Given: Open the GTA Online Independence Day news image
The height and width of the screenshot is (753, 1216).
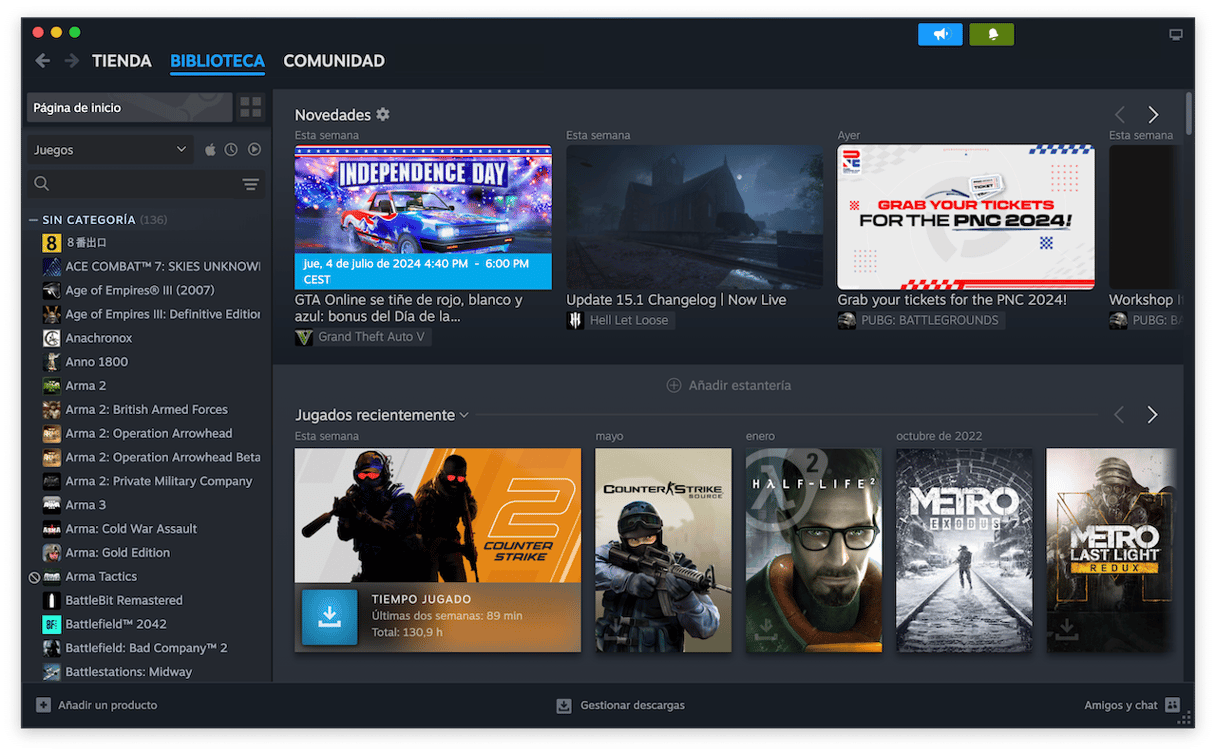Looking at the screenshot, I should pyautogui.click(x=423, y=217).
